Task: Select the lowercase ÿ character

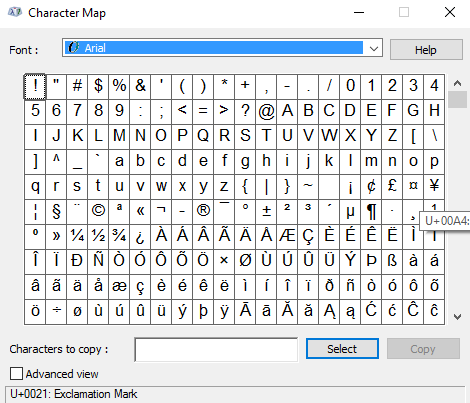Action: [224, 312]
